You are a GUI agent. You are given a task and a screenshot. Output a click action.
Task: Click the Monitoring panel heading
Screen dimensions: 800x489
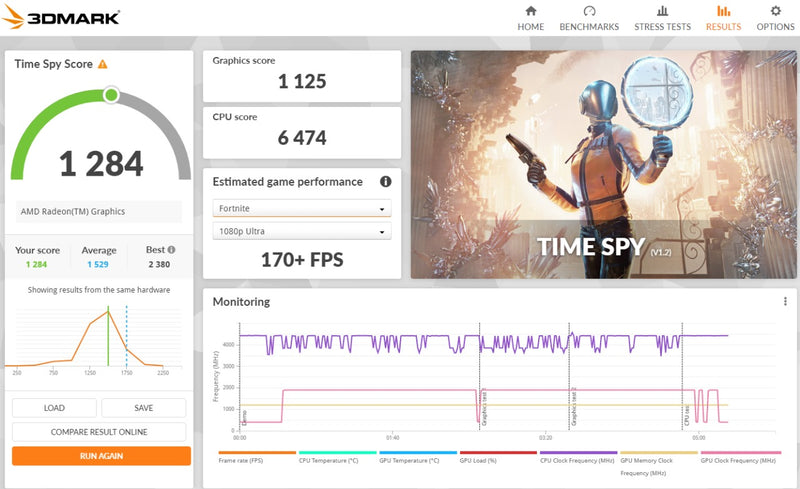coord(241,302)
